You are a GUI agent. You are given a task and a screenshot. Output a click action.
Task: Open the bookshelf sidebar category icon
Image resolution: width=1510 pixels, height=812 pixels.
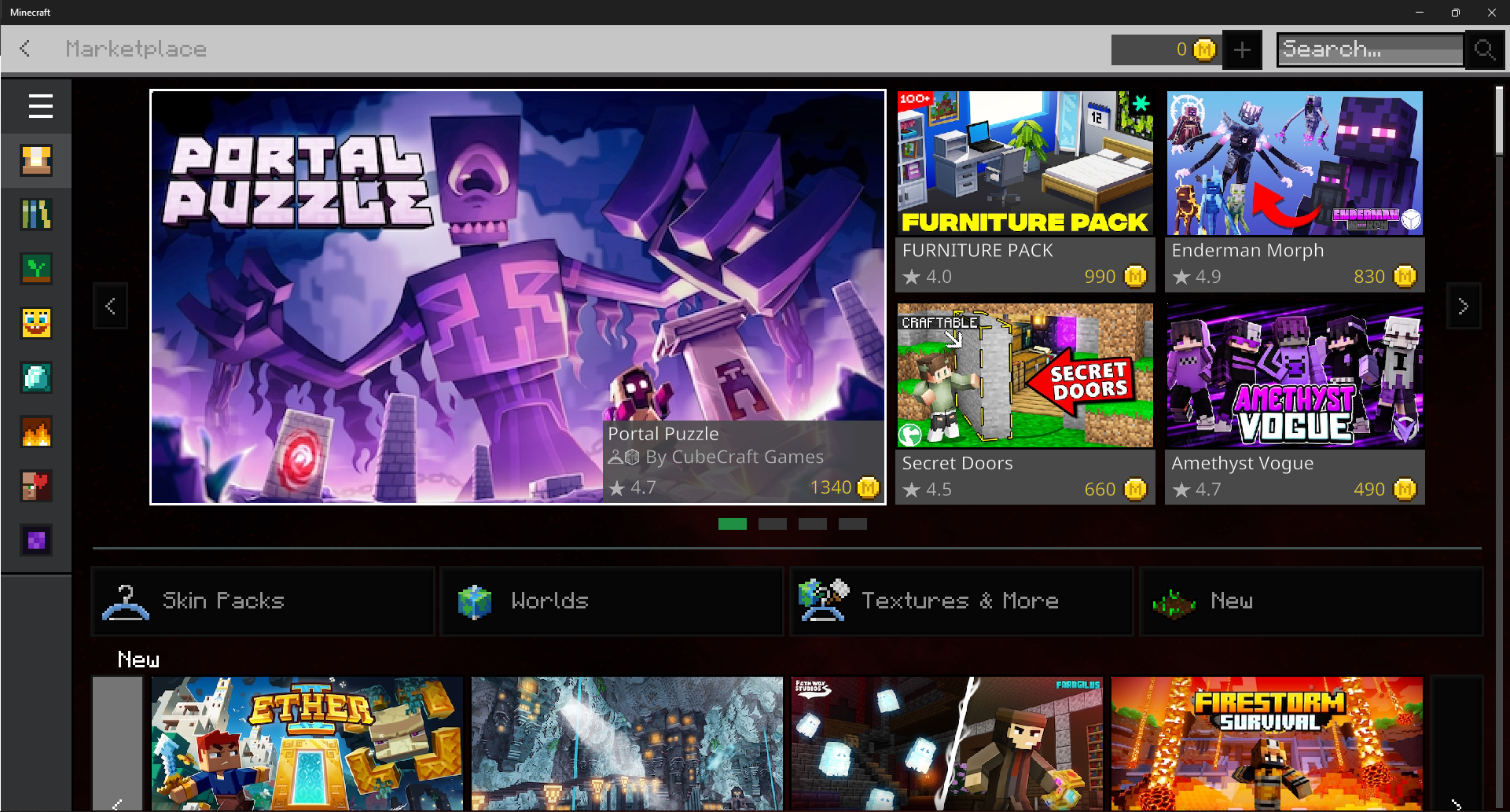click(36, 215)
